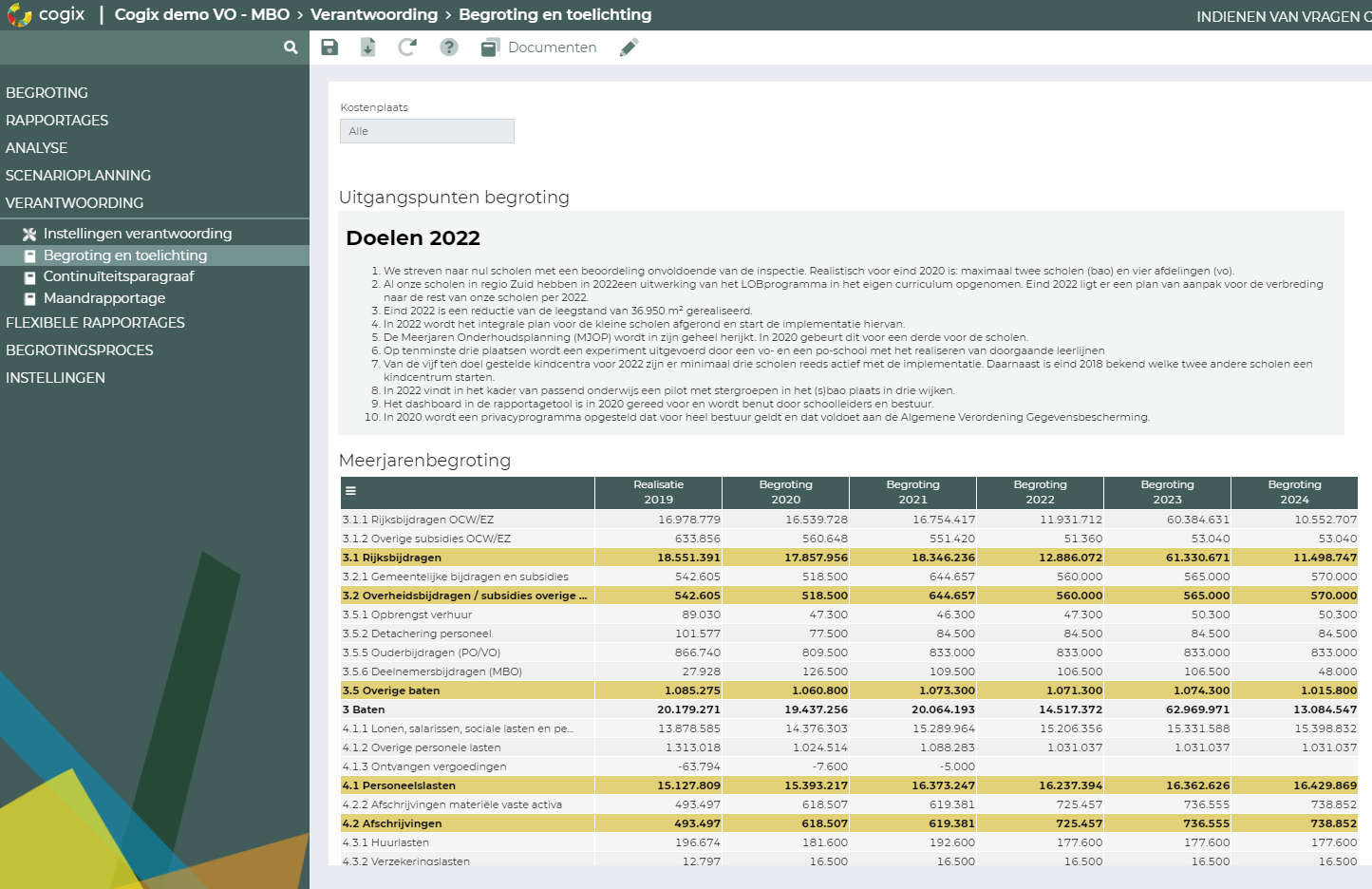Open the SCENARIOPLANNING menu item
The width and height of the screenshot is (1372, 889).
tap(78, 175)
